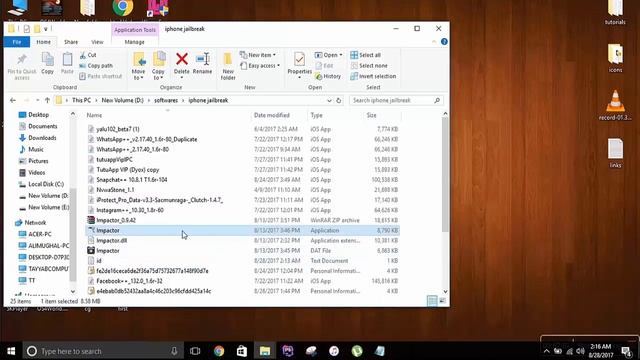
Task: Select the id text document
Action: (x=242, y=261)
